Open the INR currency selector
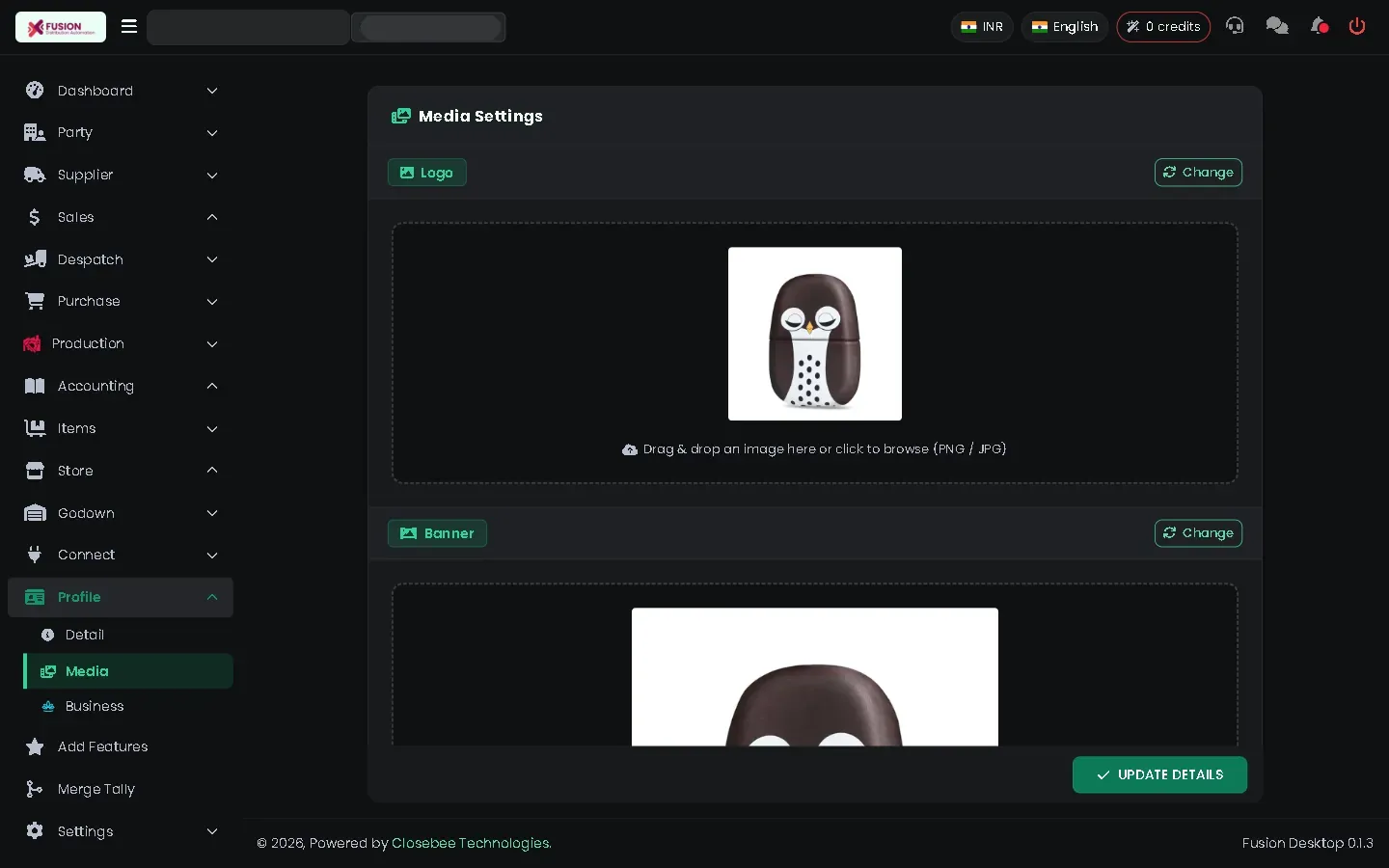Viewport: 1389px width, 868px height. [982, 27]
